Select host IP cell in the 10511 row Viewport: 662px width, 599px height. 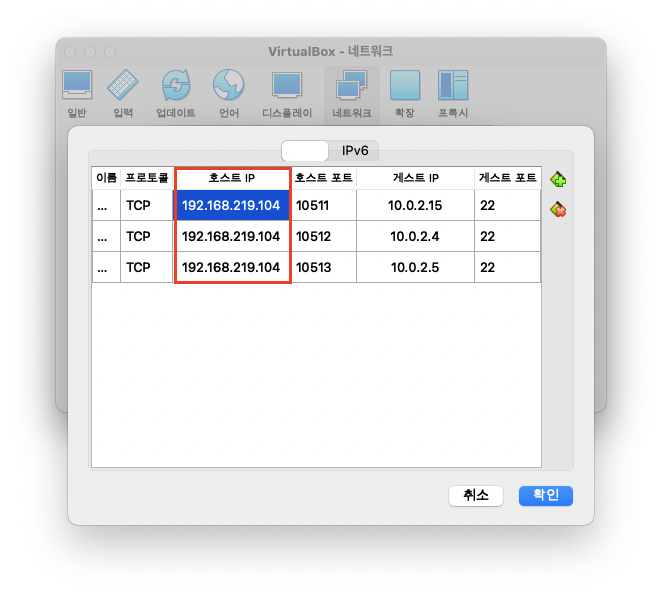pyautogui.click(x=232, y=205)
